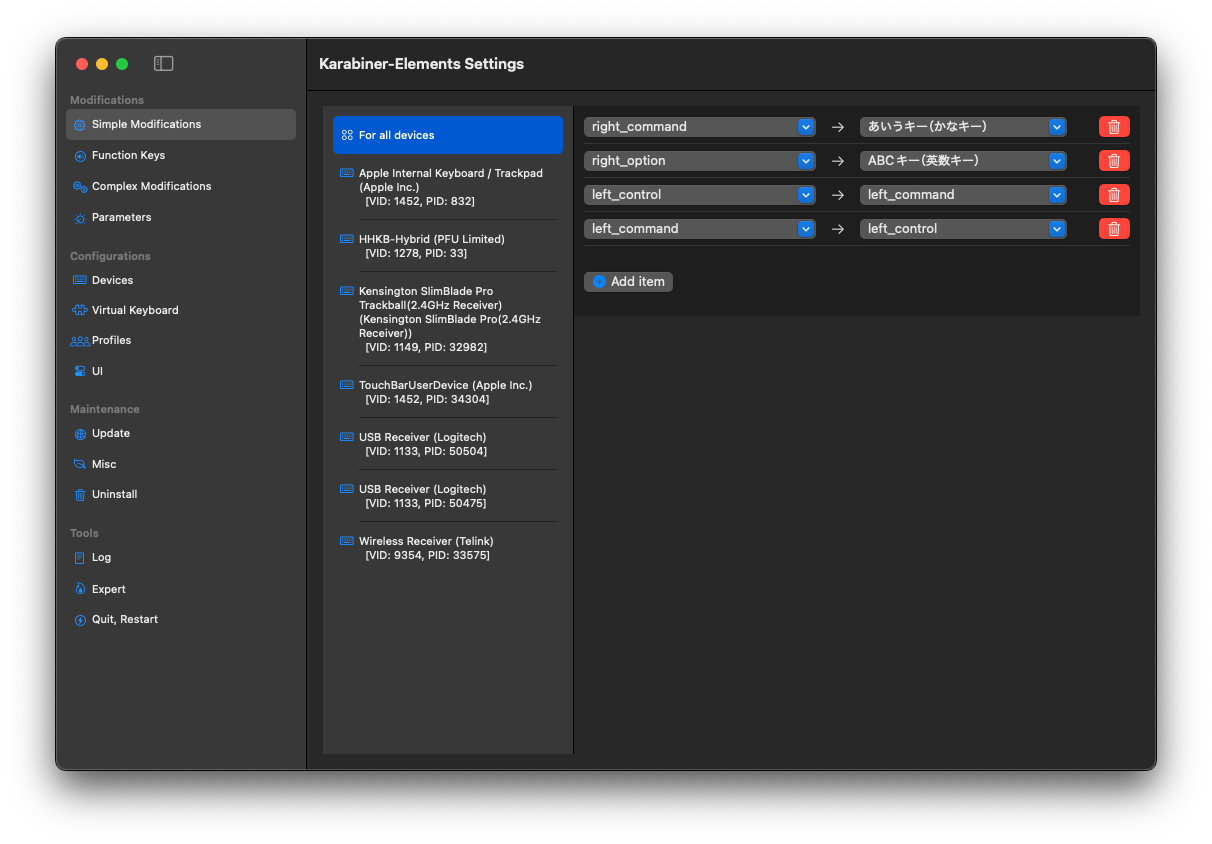The height and width of the screenshot is (844, 1212).
Task: Click the Profiles people icon
Action: point(80,341)
